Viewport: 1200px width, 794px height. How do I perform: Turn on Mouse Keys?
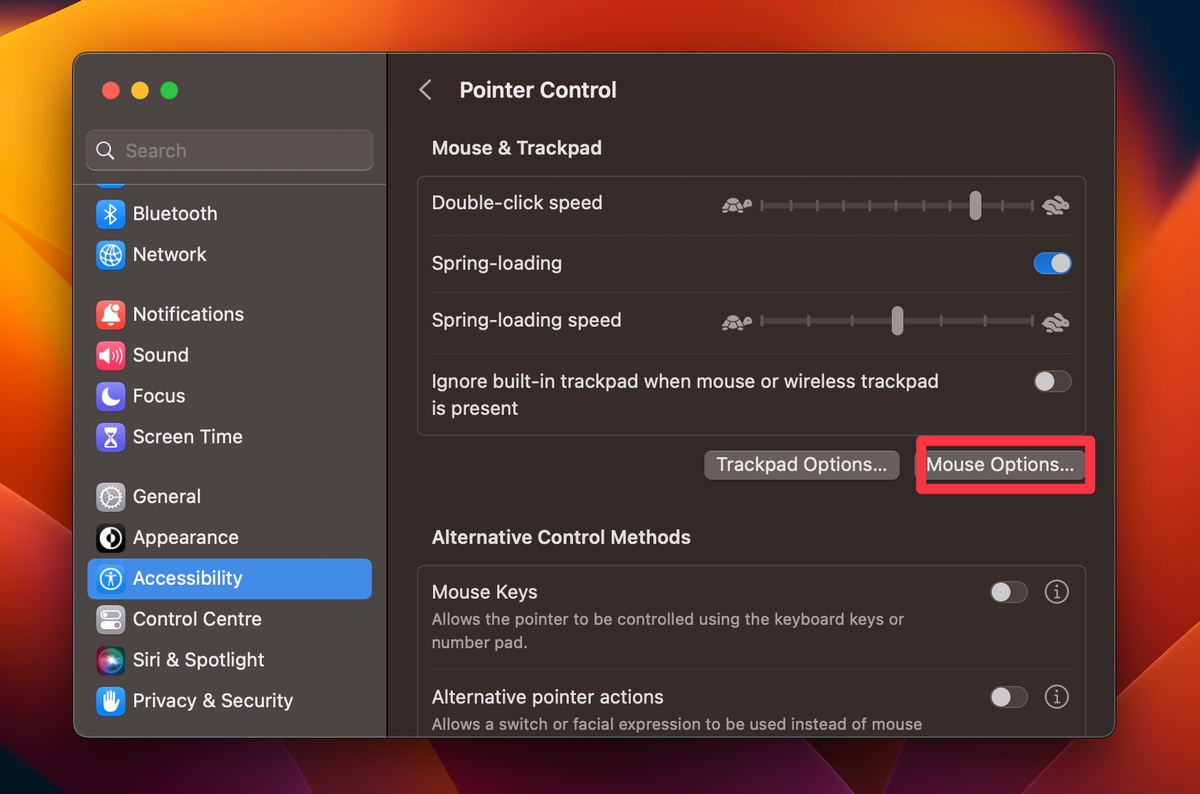(x=1008, y=592)
